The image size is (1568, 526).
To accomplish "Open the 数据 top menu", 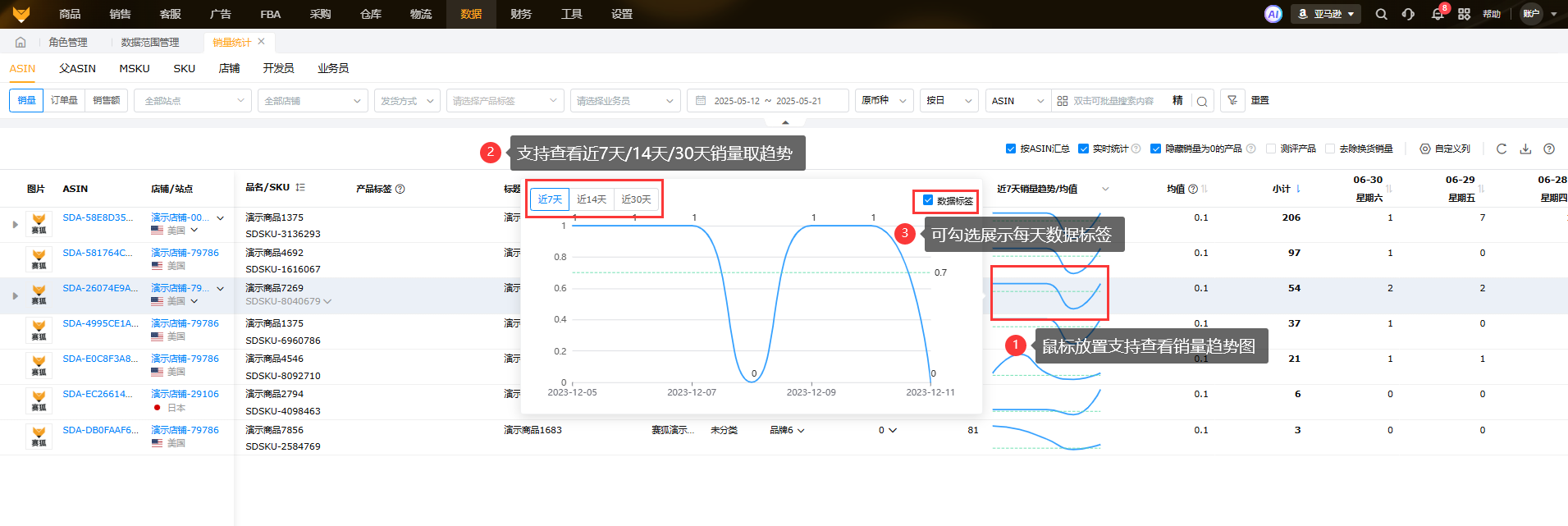I will [471, 14].
